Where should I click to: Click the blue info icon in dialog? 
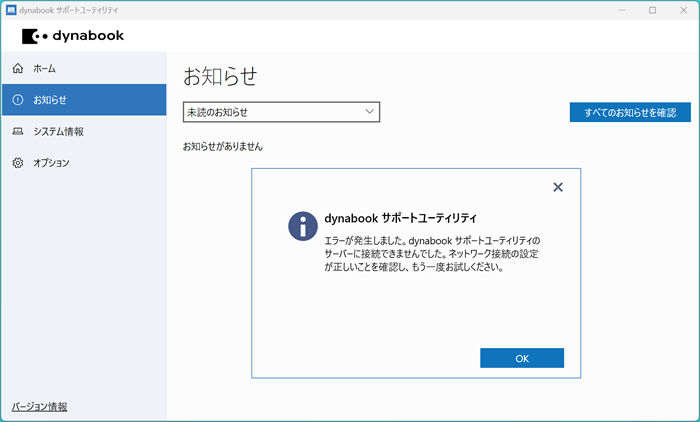[x=303, y=226]
